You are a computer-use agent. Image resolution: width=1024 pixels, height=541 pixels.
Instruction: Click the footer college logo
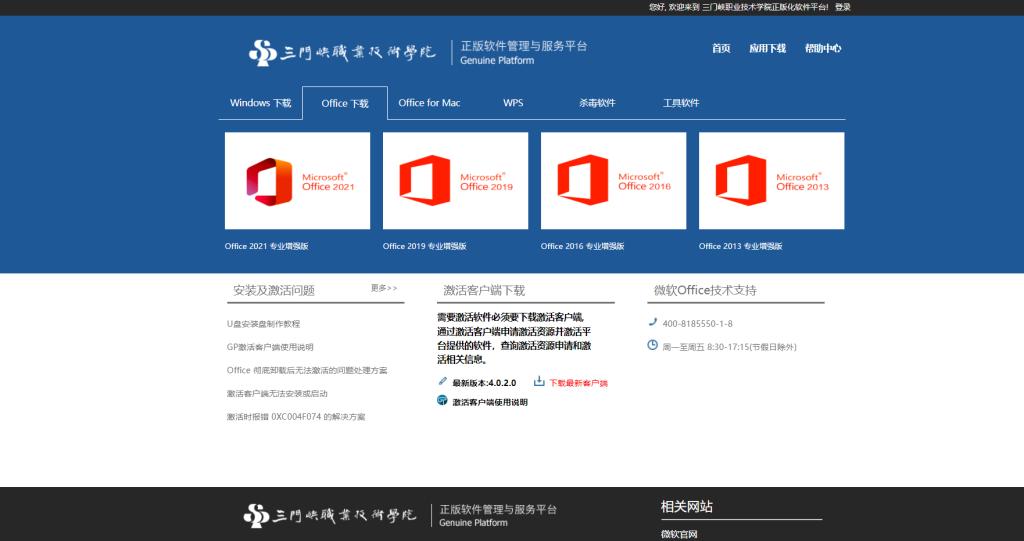pyautogui.click(x=330, y=515)
